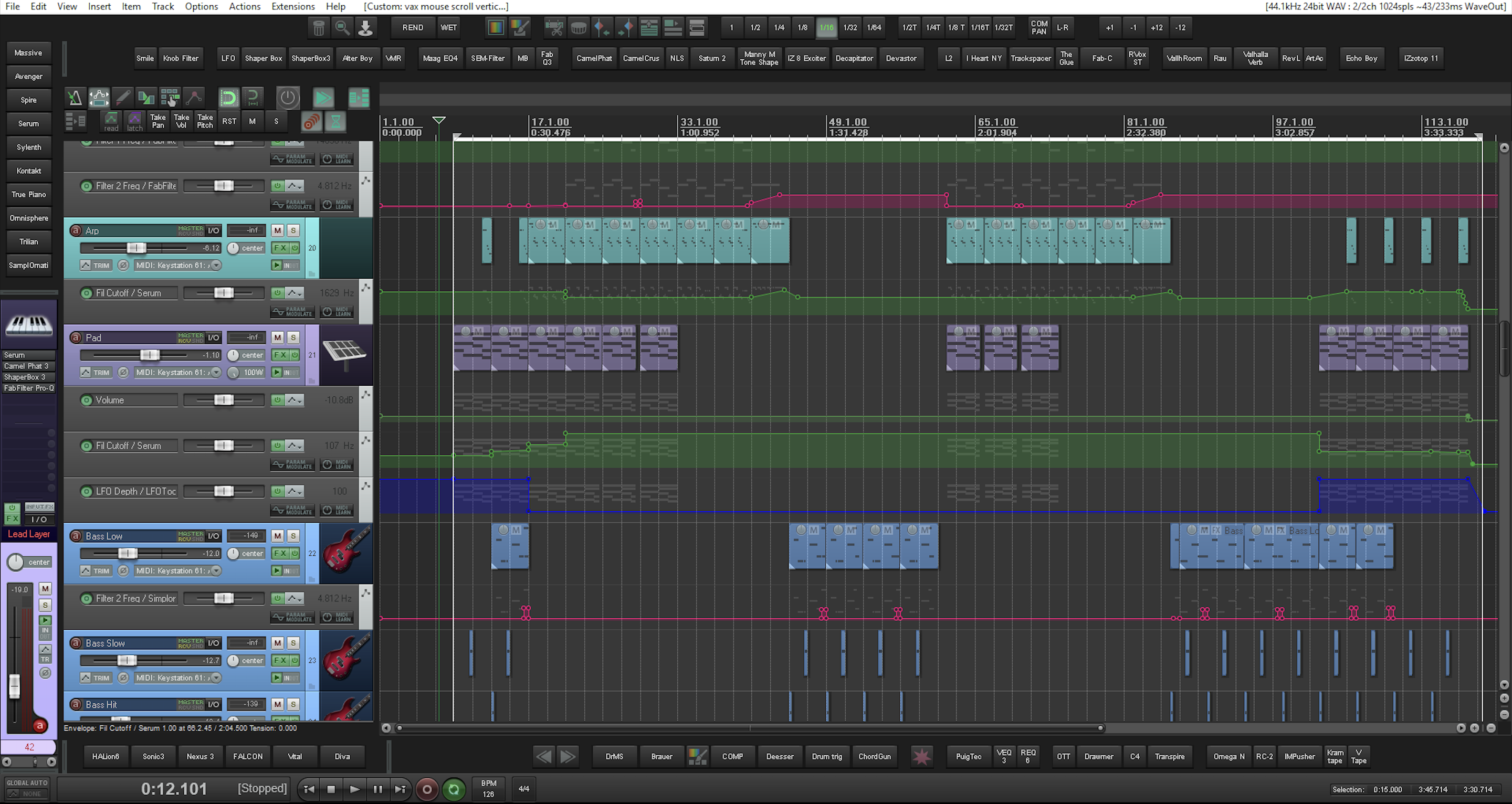Open the Track menu
This screenshot has width=1512, height=804.
(x=163, y=6)
